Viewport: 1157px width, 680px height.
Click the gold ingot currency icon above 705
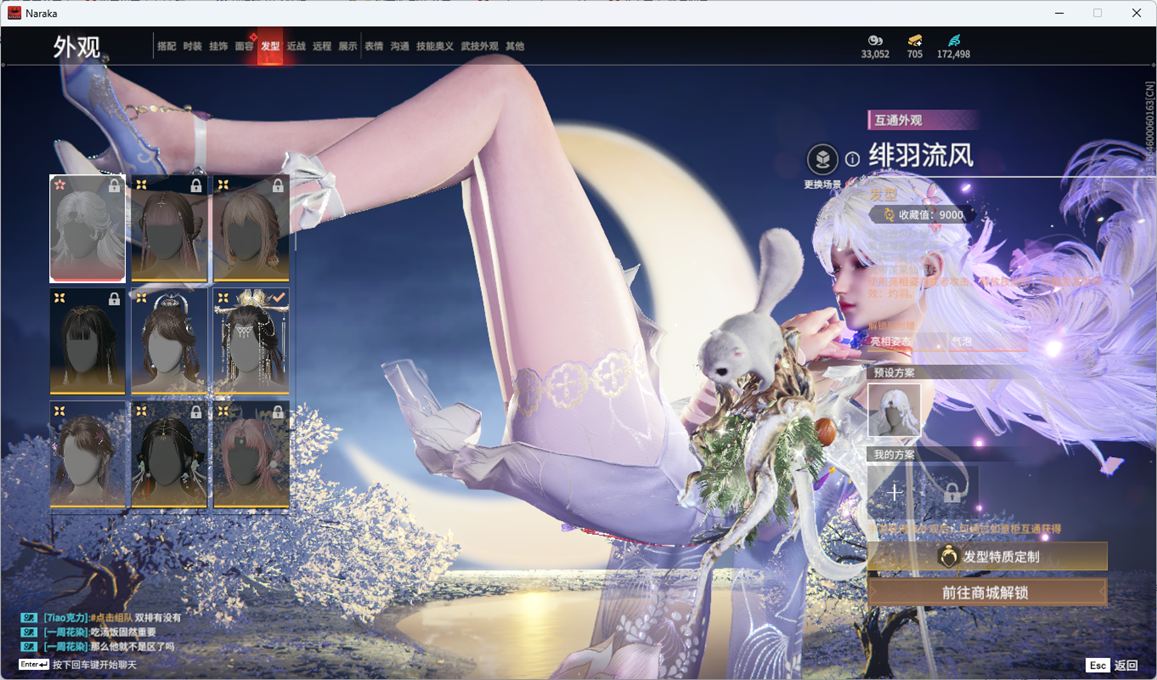(x=915, y=40)
